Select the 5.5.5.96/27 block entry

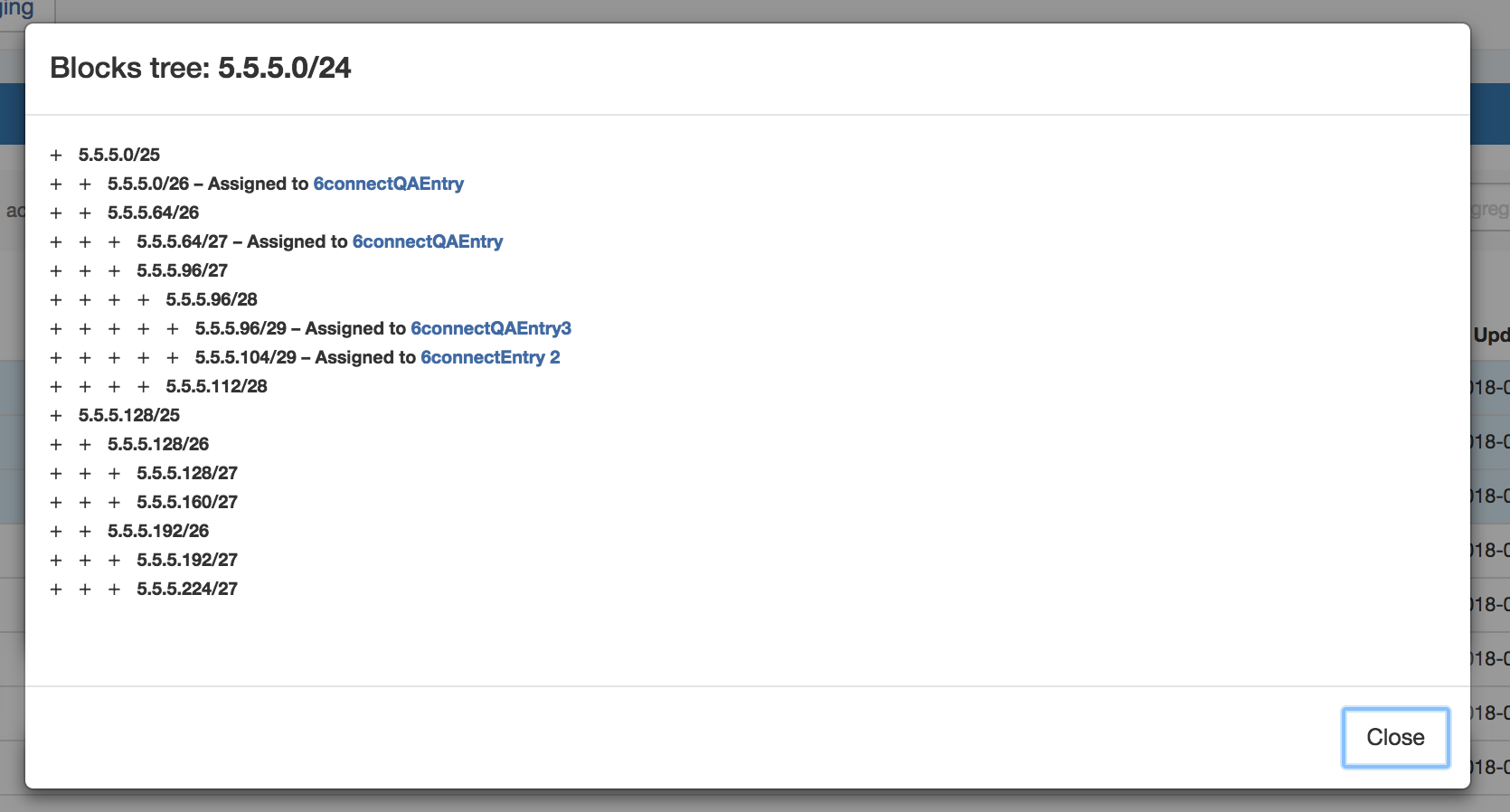(182, 270)
